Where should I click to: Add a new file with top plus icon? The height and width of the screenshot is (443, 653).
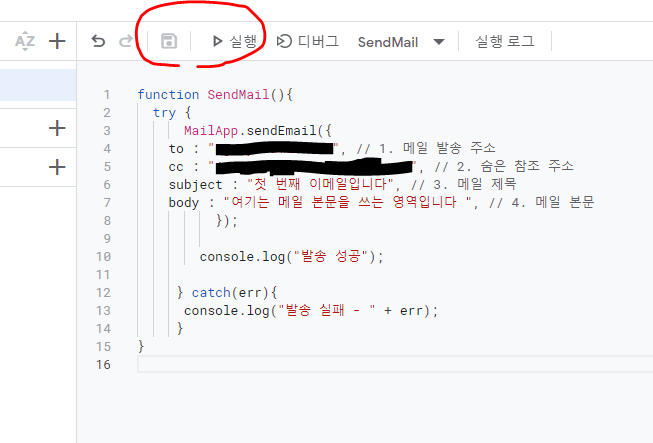pos(57,41)
